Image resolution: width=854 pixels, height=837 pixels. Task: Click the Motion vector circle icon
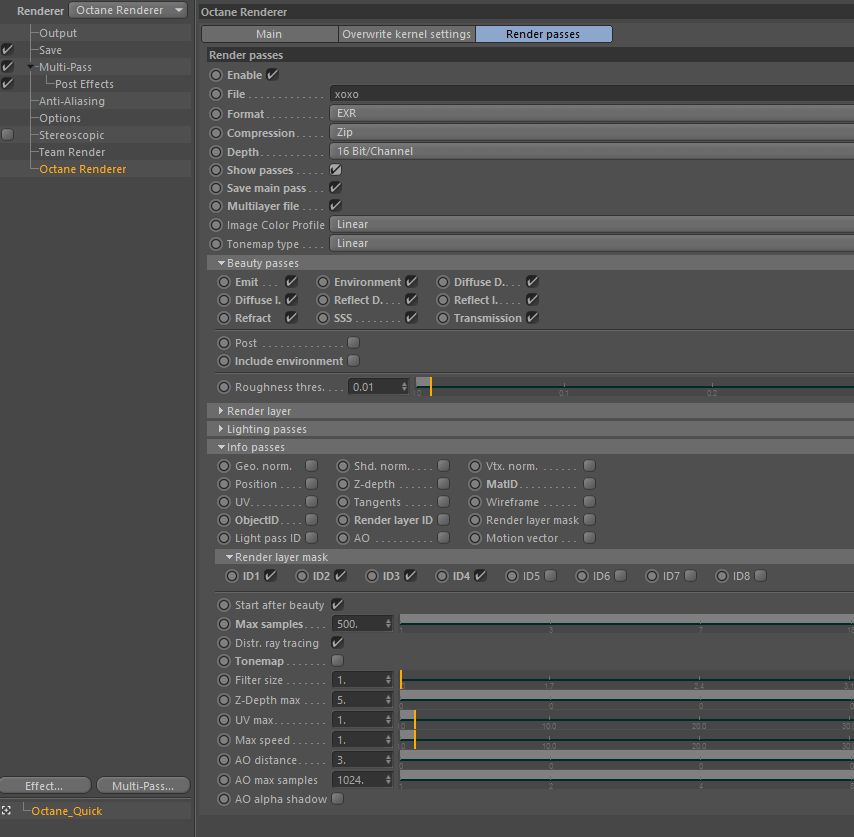475,538
